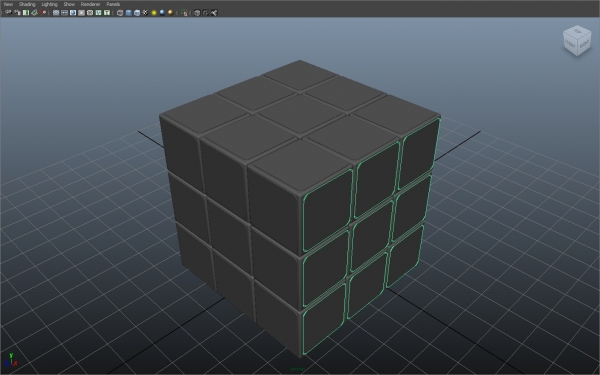
Task: Open the Lighting menu
Action: click(49, 4)
